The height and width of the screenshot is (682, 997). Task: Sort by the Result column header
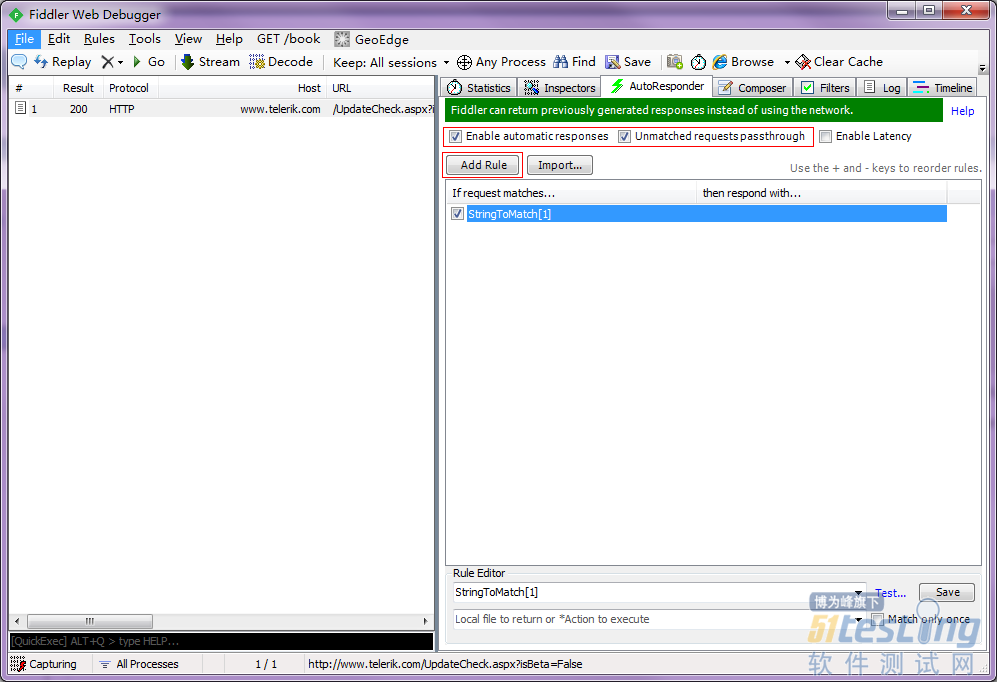[x=78, y=88]
